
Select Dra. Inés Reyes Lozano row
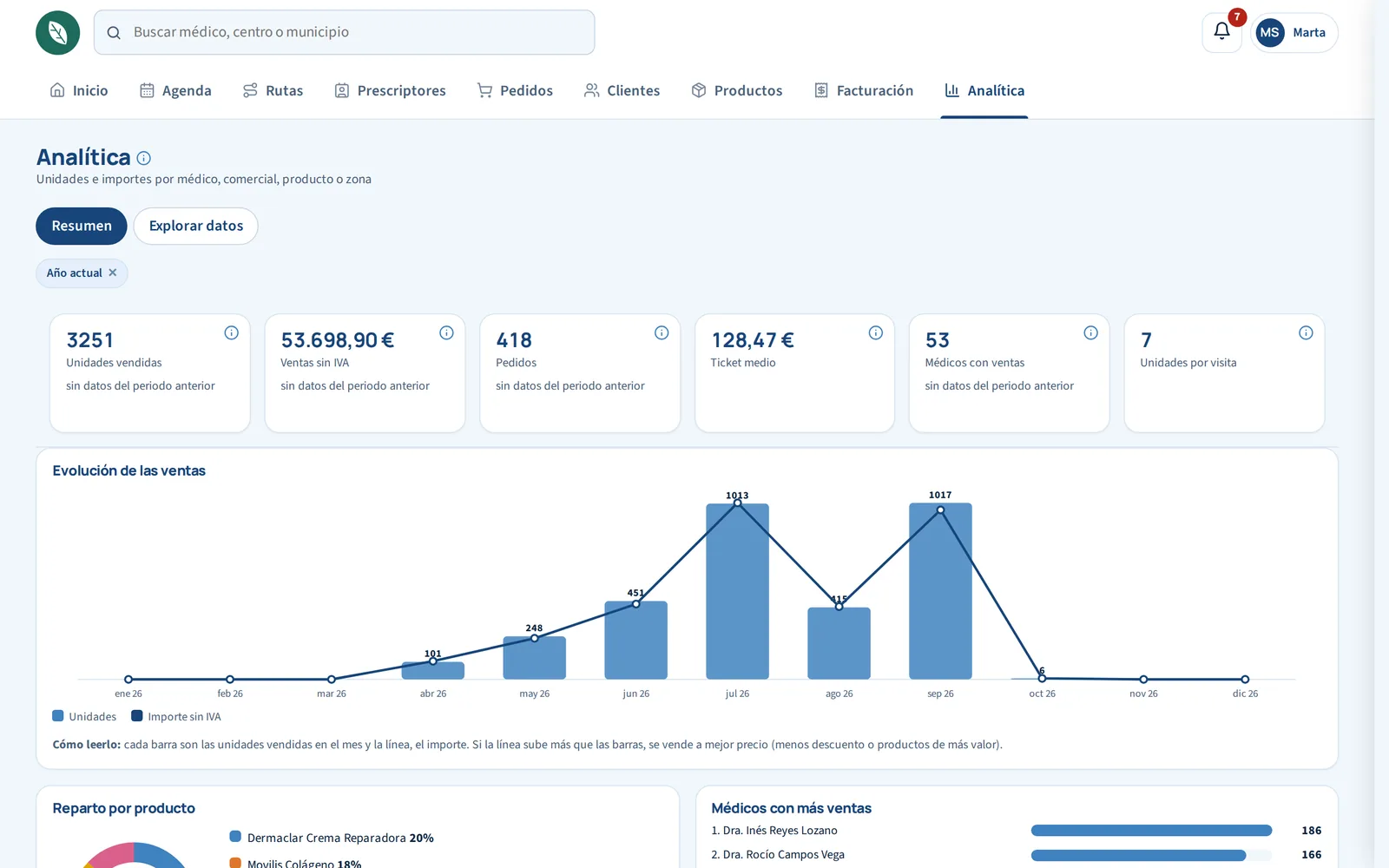coord(1017,831)
